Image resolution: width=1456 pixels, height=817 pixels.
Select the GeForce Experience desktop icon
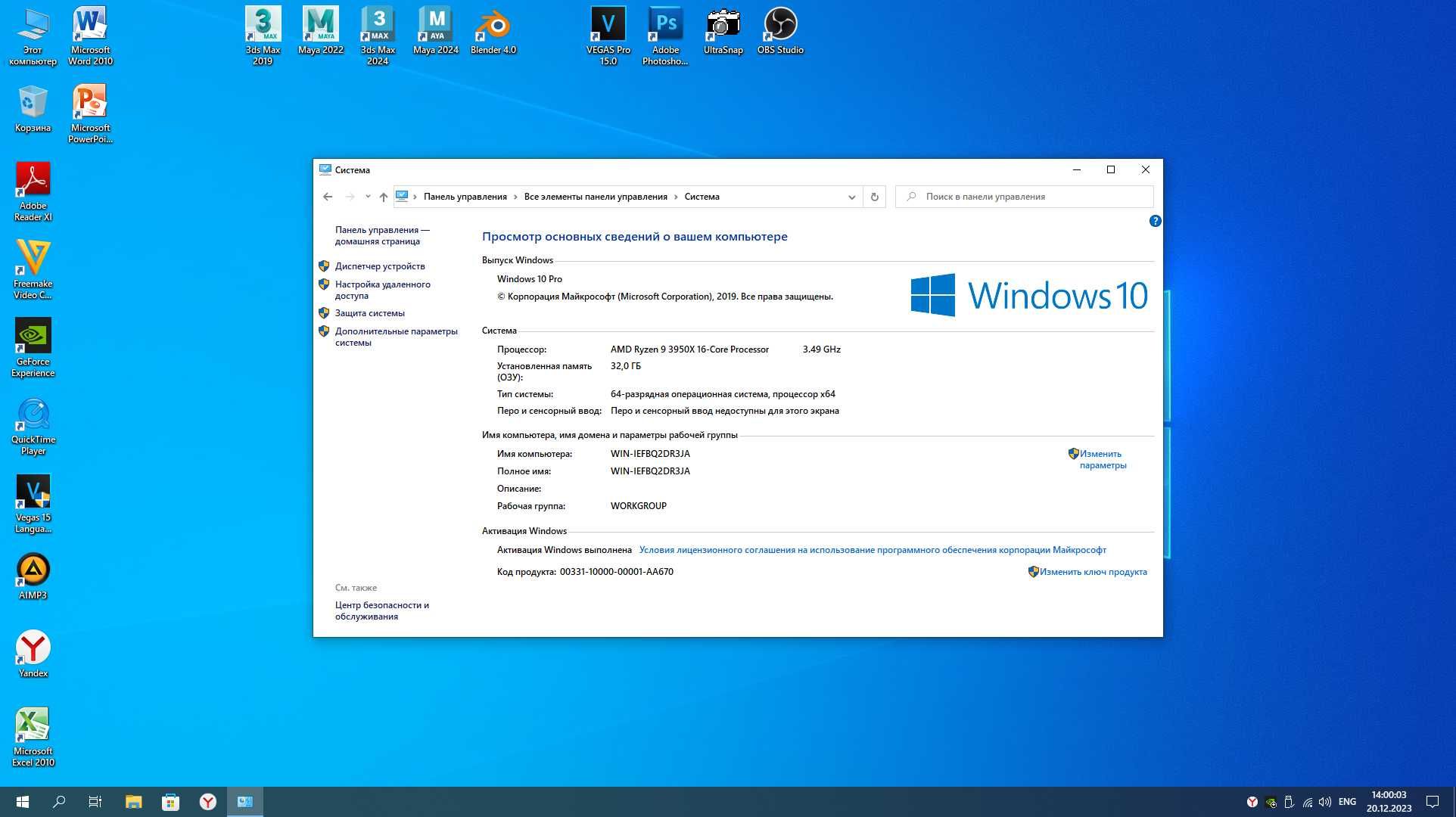tap(33, 347)
